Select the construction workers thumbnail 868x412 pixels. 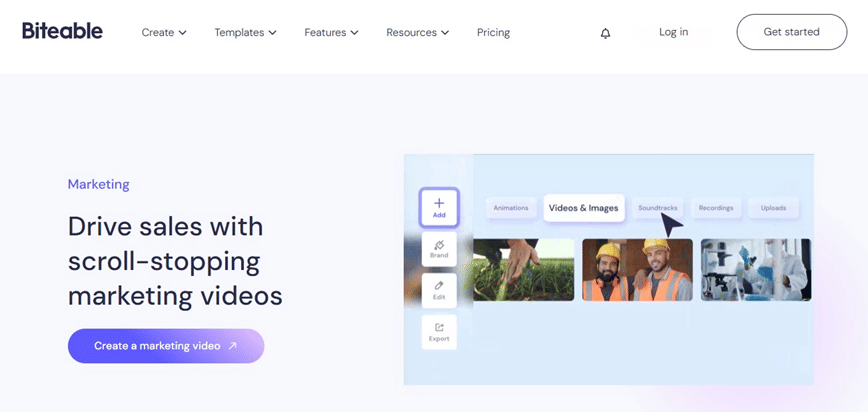coord(637,270)
